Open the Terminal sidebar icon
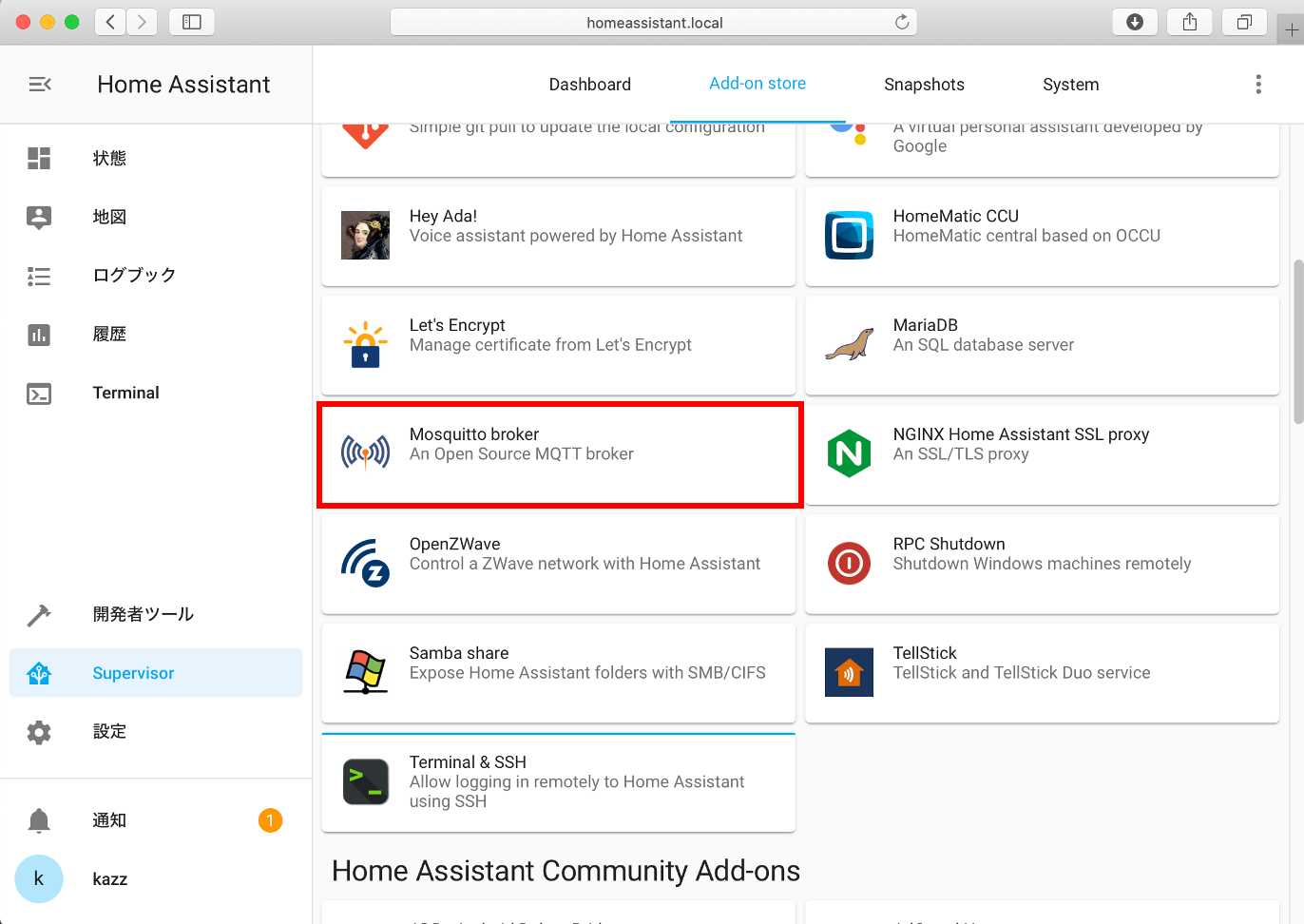1304x924 pixels. point(39,394)
